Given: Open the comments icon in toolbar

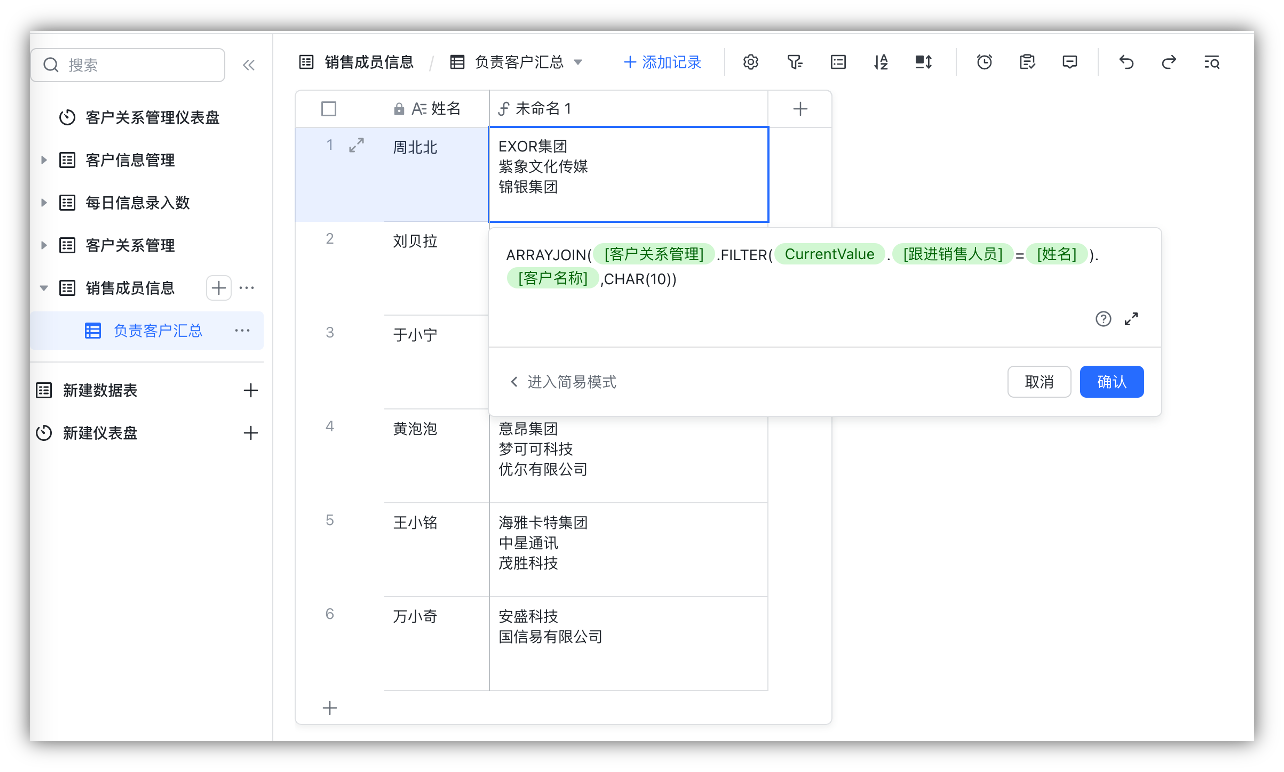Looking at the screenshot, I should tap(1070, 62).
